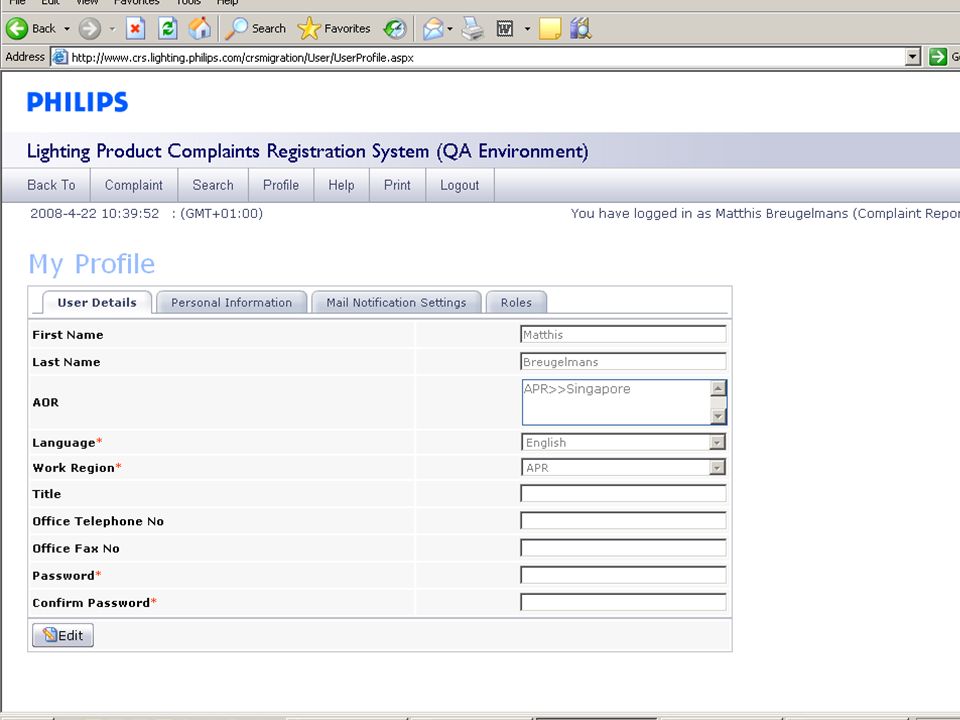Switch to Mail Notification Settings tab
960x720 pixels.
pos(396,302)
